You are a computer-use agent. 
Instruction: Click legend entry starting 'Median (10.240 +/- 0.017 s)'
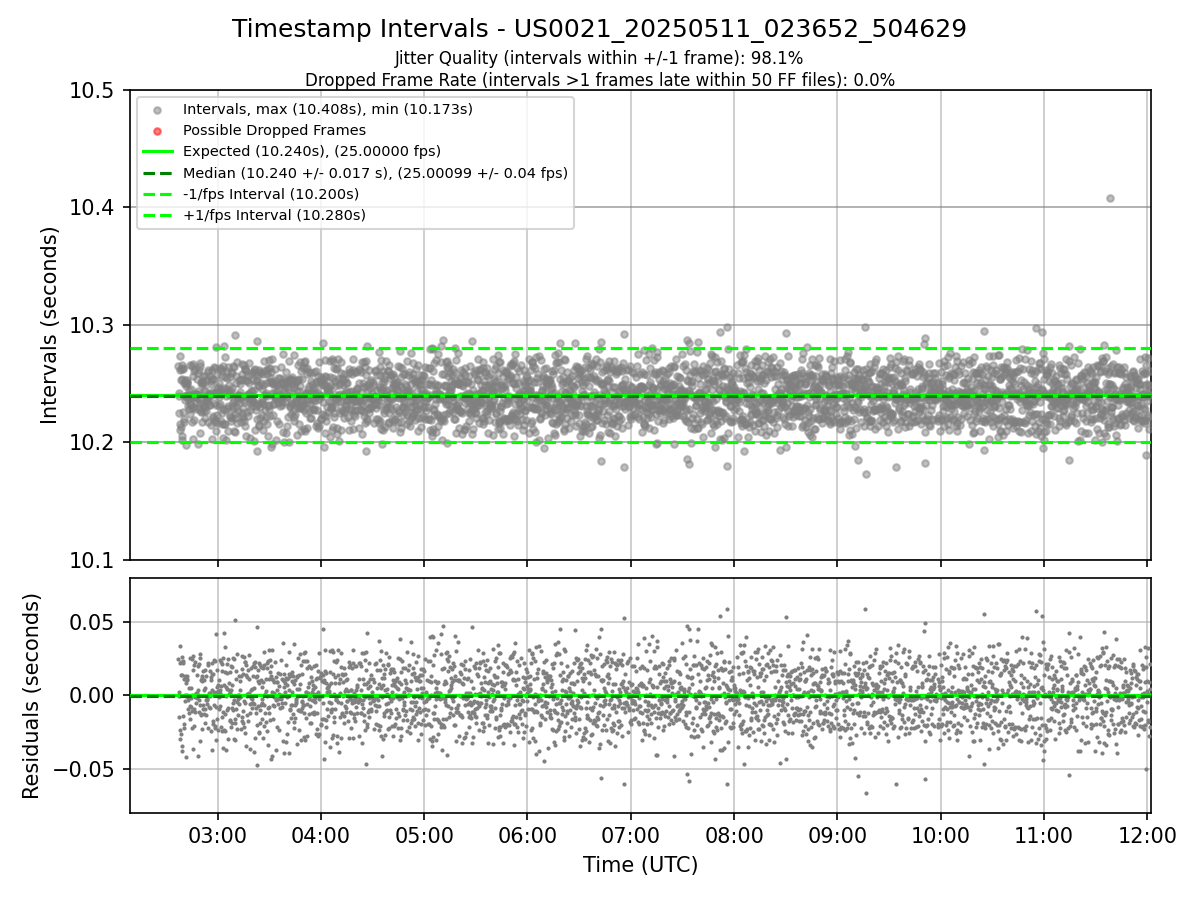(375, 173)
